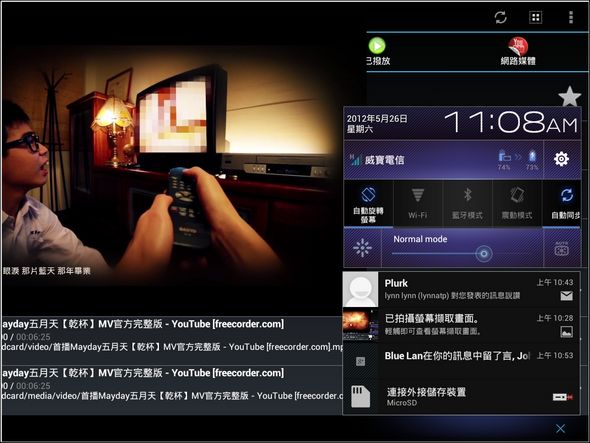Tap the 上午 10:53 timestamp
The width and height of the screenshot is (590, 443).
555,355
